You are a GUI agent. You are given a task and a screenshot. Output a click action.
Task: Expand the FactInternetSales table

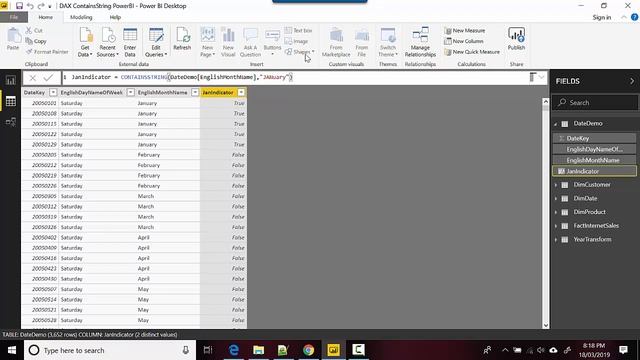(556, 226)
